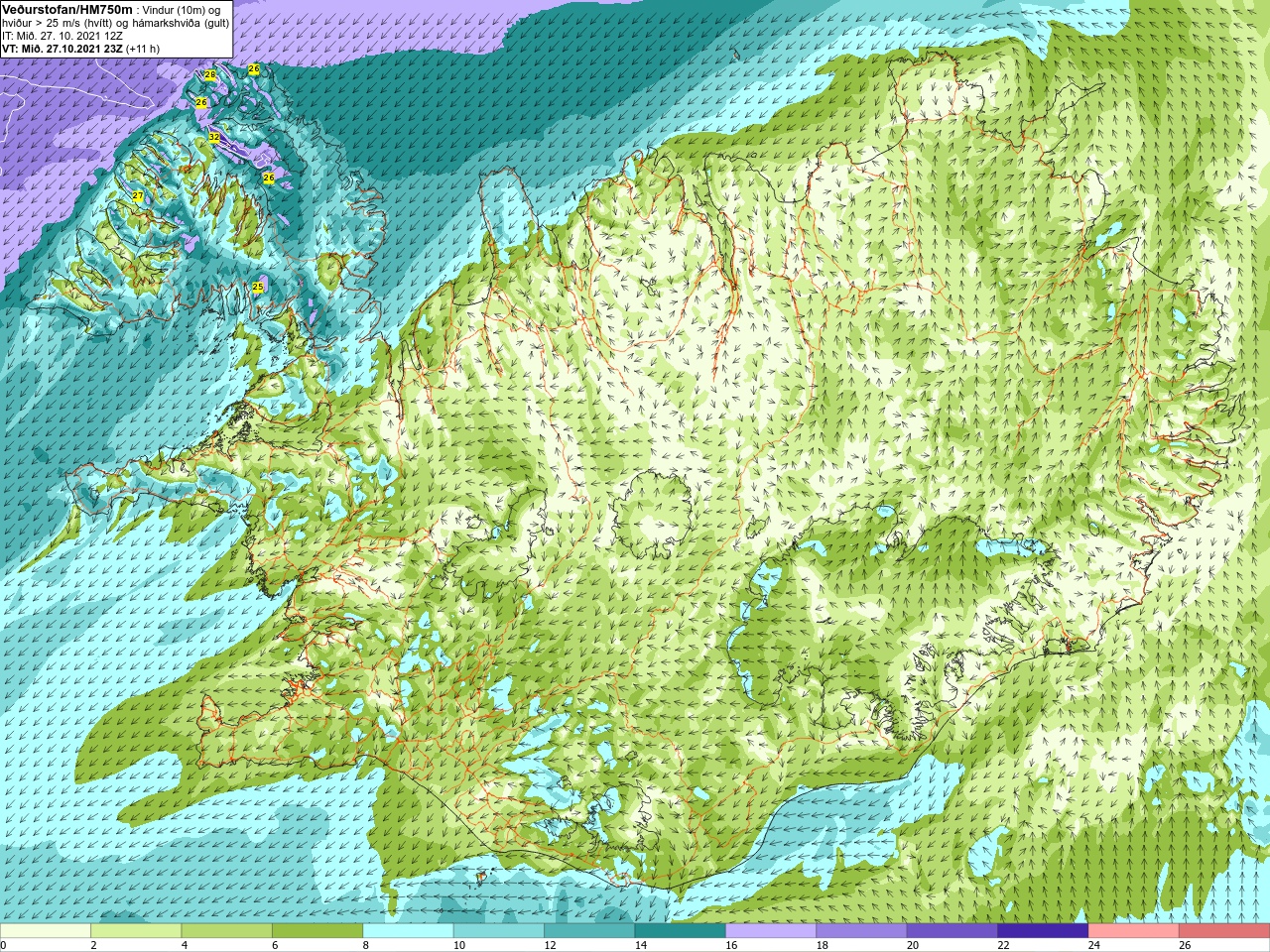
Task: Click the legend scale number 6
Action: [275, 945]
